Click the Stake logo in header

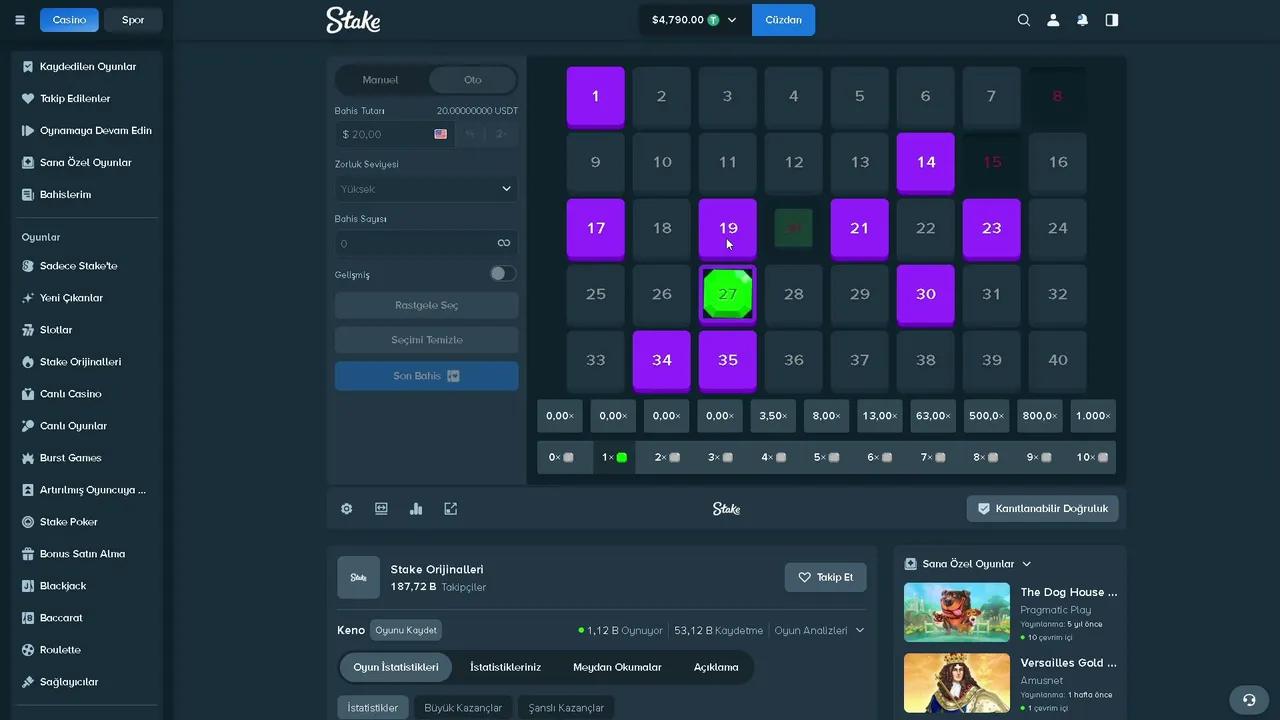[353, 20]
